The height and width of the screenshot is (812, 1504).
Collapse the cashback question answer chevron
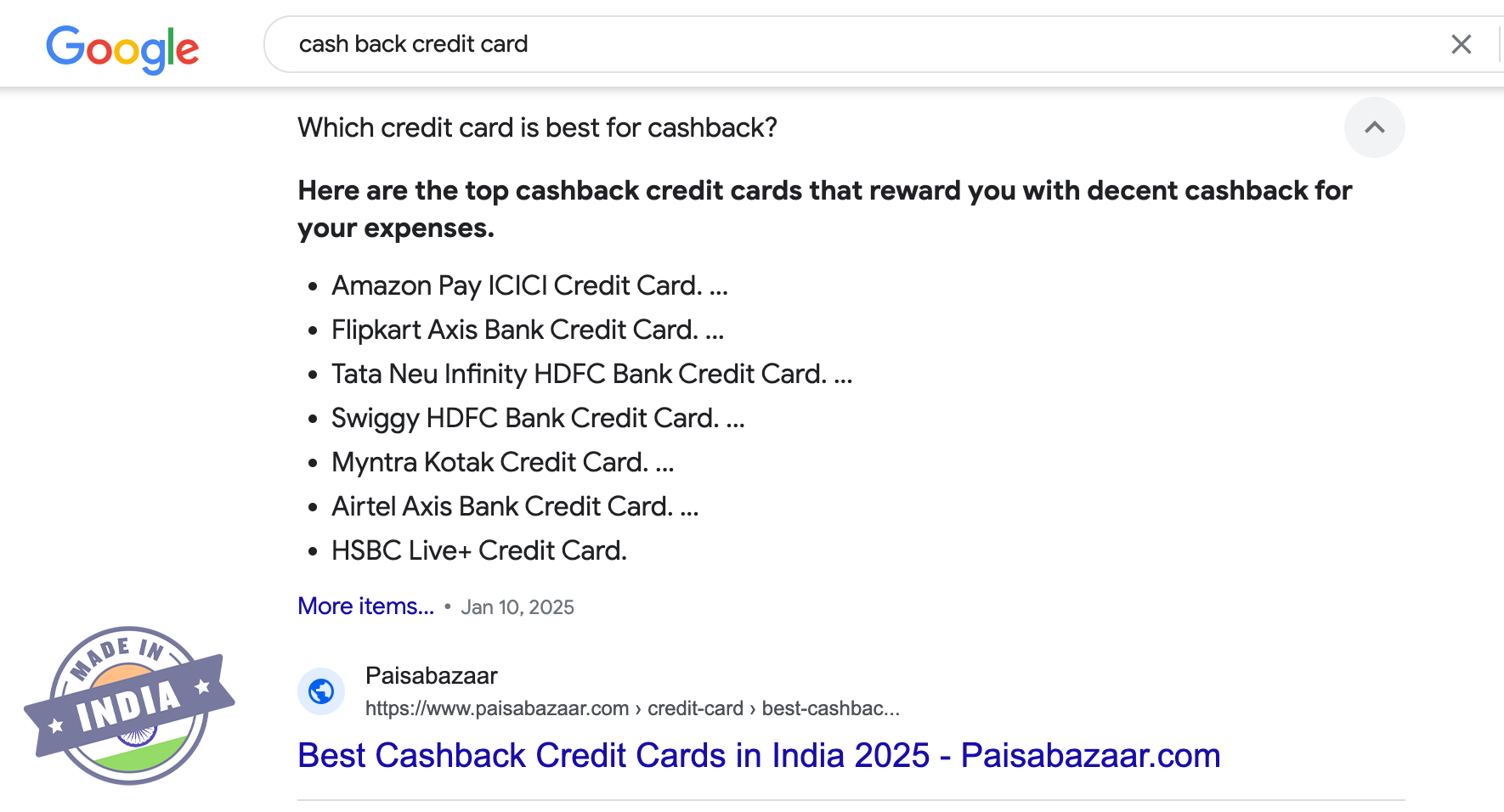[1374, 127]
